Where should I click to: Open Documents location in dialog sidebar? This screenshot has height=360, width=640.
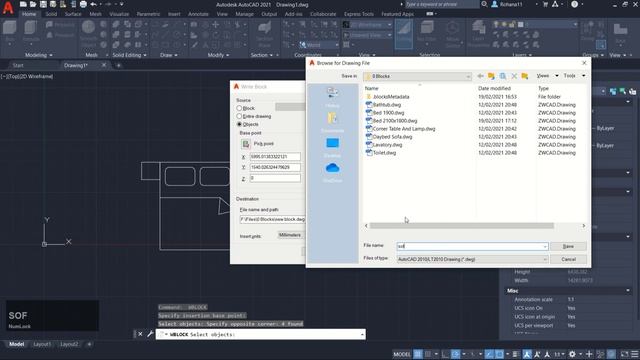(x=332, y=122)
